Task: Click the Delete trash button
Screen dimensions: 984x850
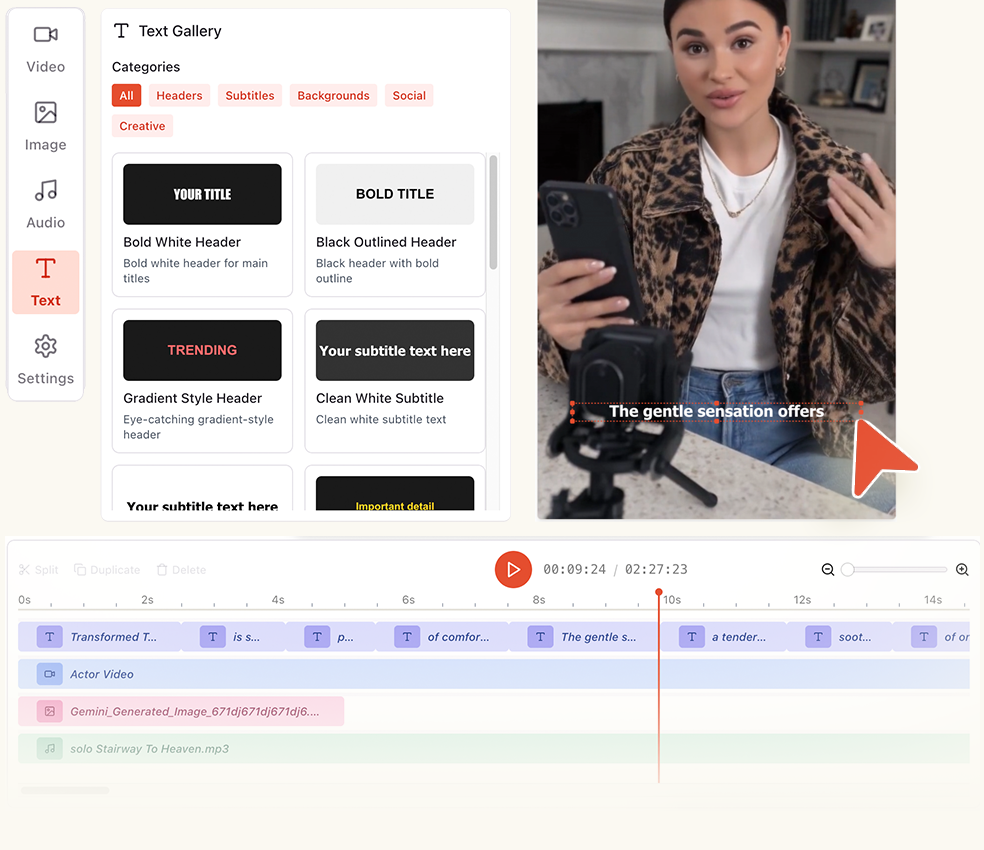Action: point(181,570)
